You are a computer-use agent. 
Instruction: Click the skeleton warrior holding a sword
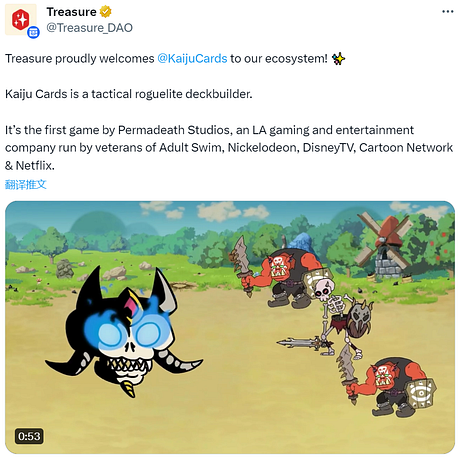(x=339, y=317)
